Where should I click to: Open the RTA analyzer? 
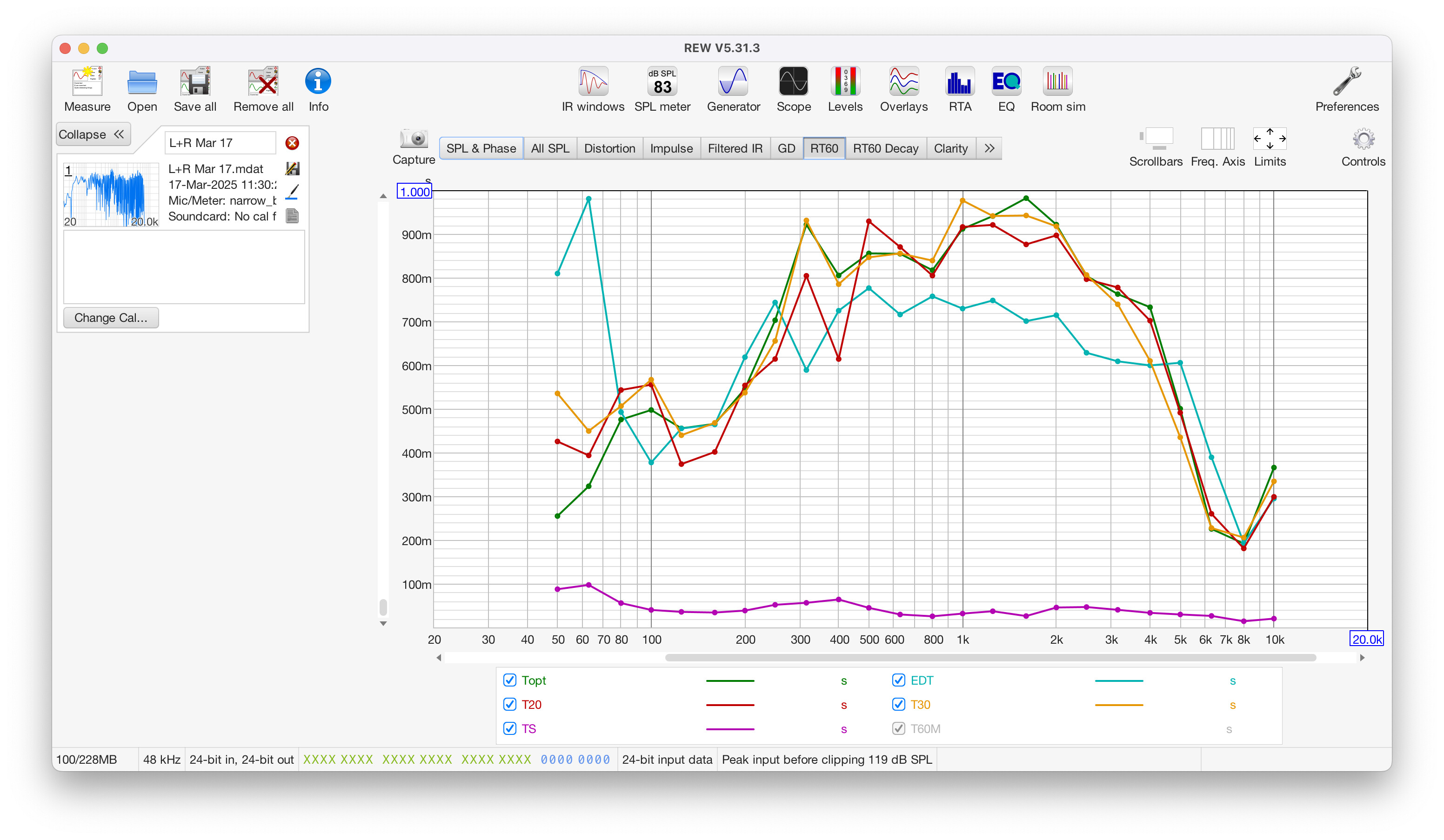[959, 89]
